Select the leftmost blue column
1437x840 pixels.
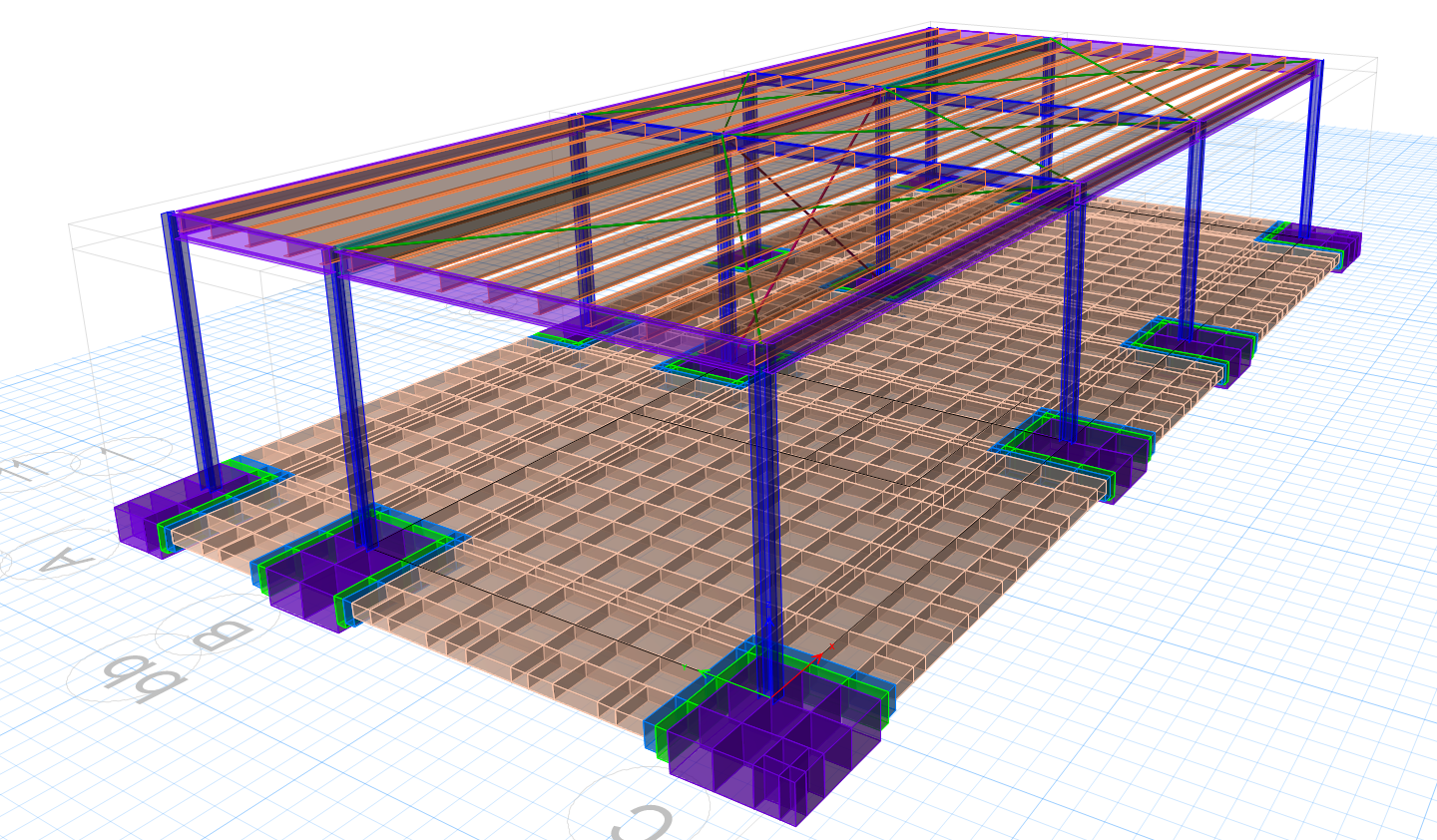click(x=190, y=349)
